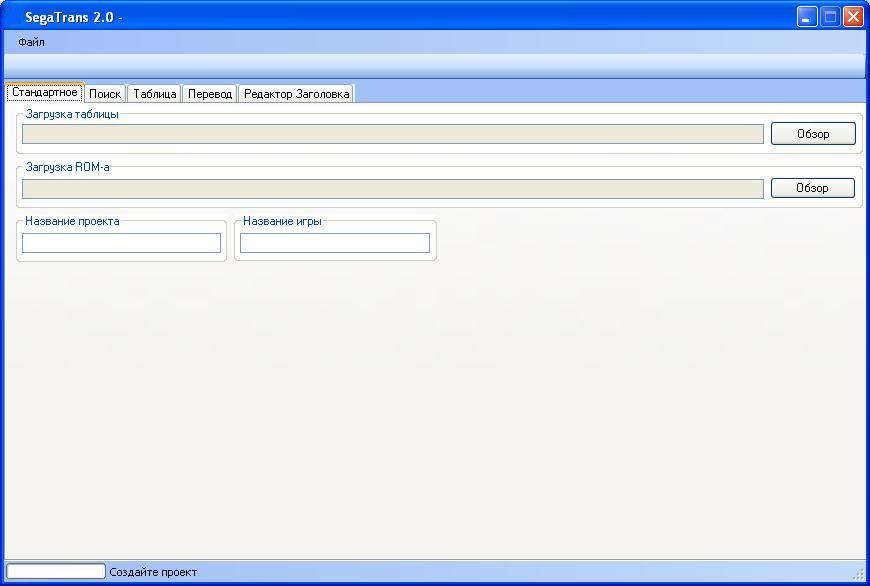Focus the Название проекта input field

pyautogui.click(x=122, y=243)
